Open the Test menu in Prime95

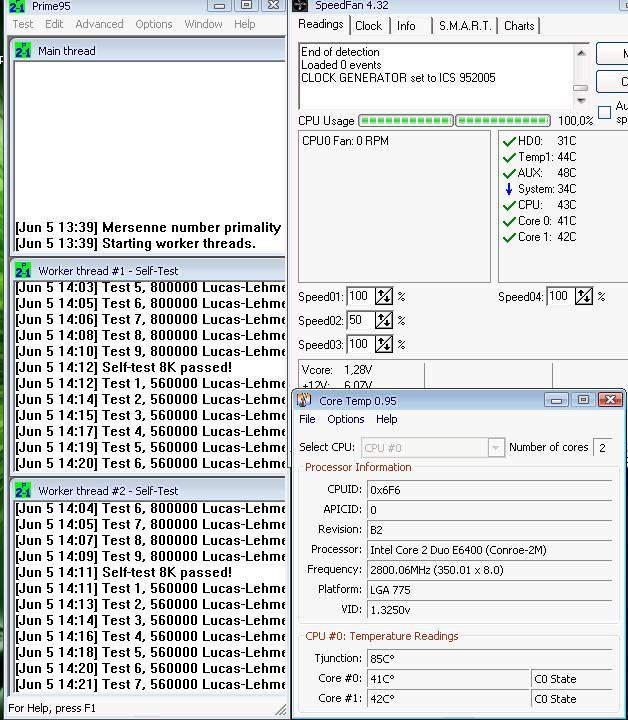click(x=22, y=24)
